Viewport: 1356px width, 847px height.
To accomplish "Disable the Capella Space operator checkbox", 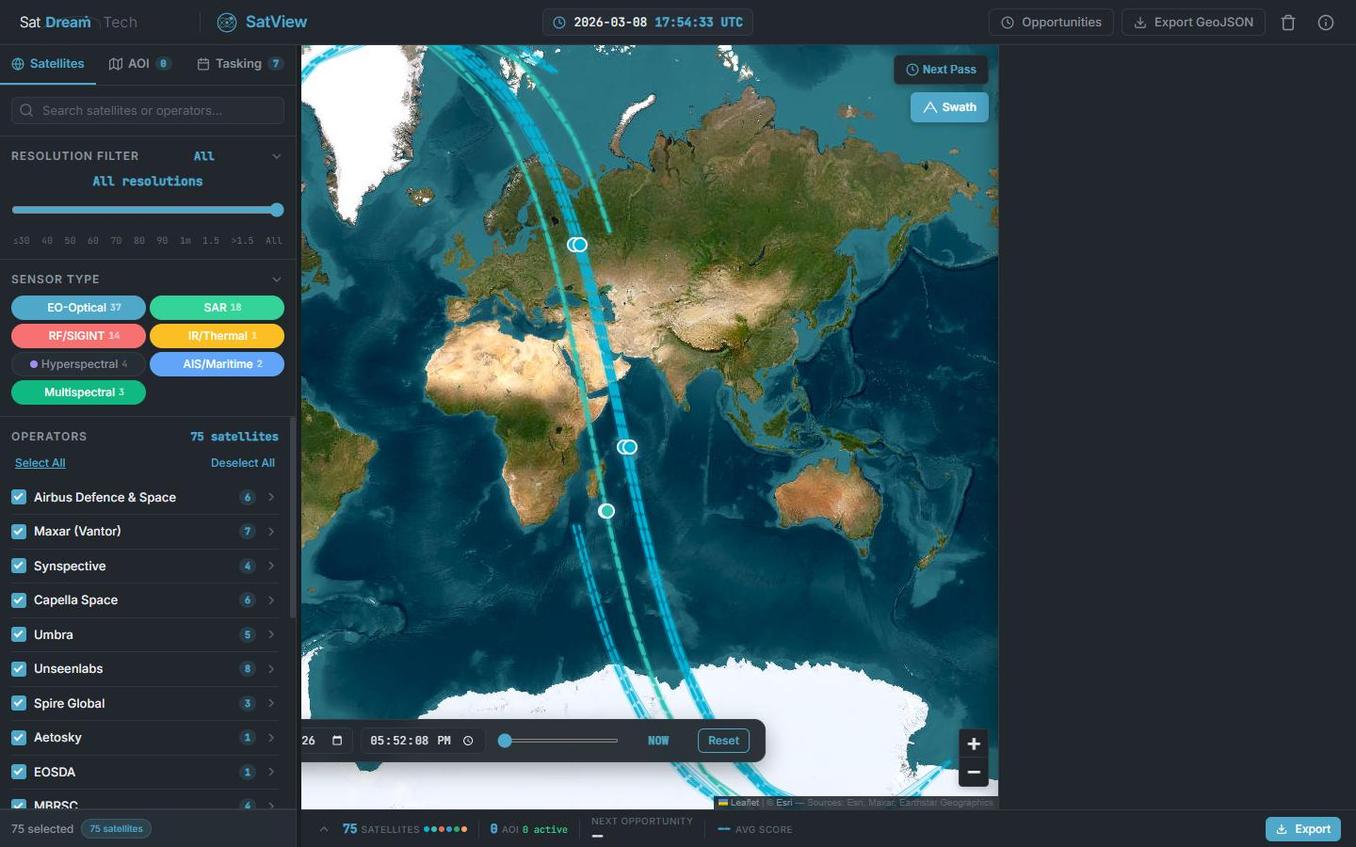I will (x=18, y=600).
